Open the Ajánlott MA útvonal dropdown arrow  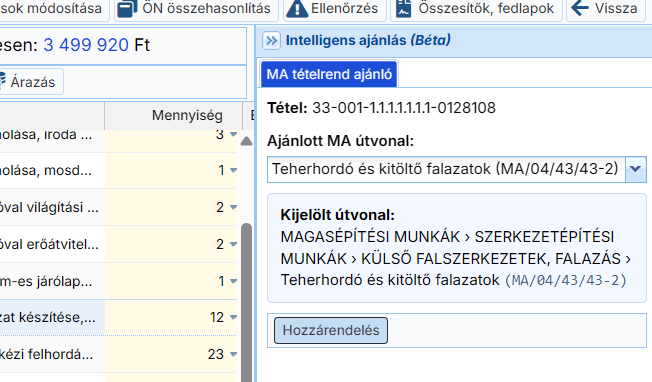click(635, 169)
